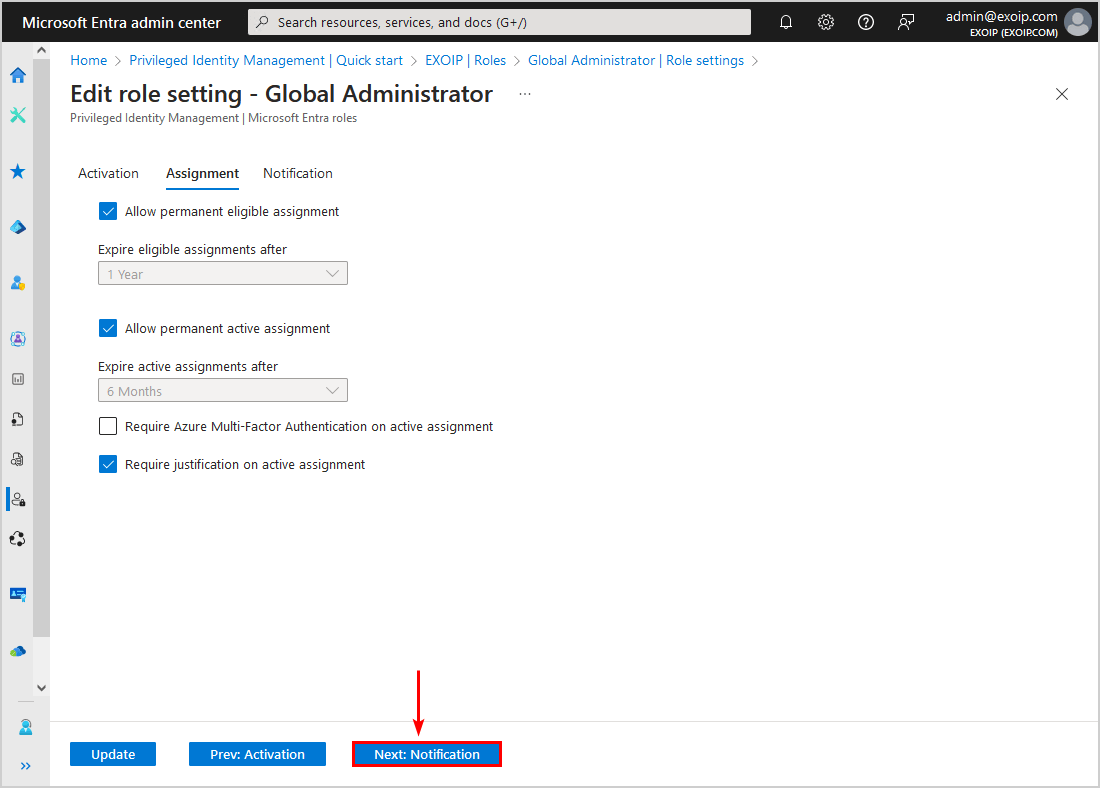1100x788 pixels.
Task: Open settings gear icon
Action: (826, 22)
